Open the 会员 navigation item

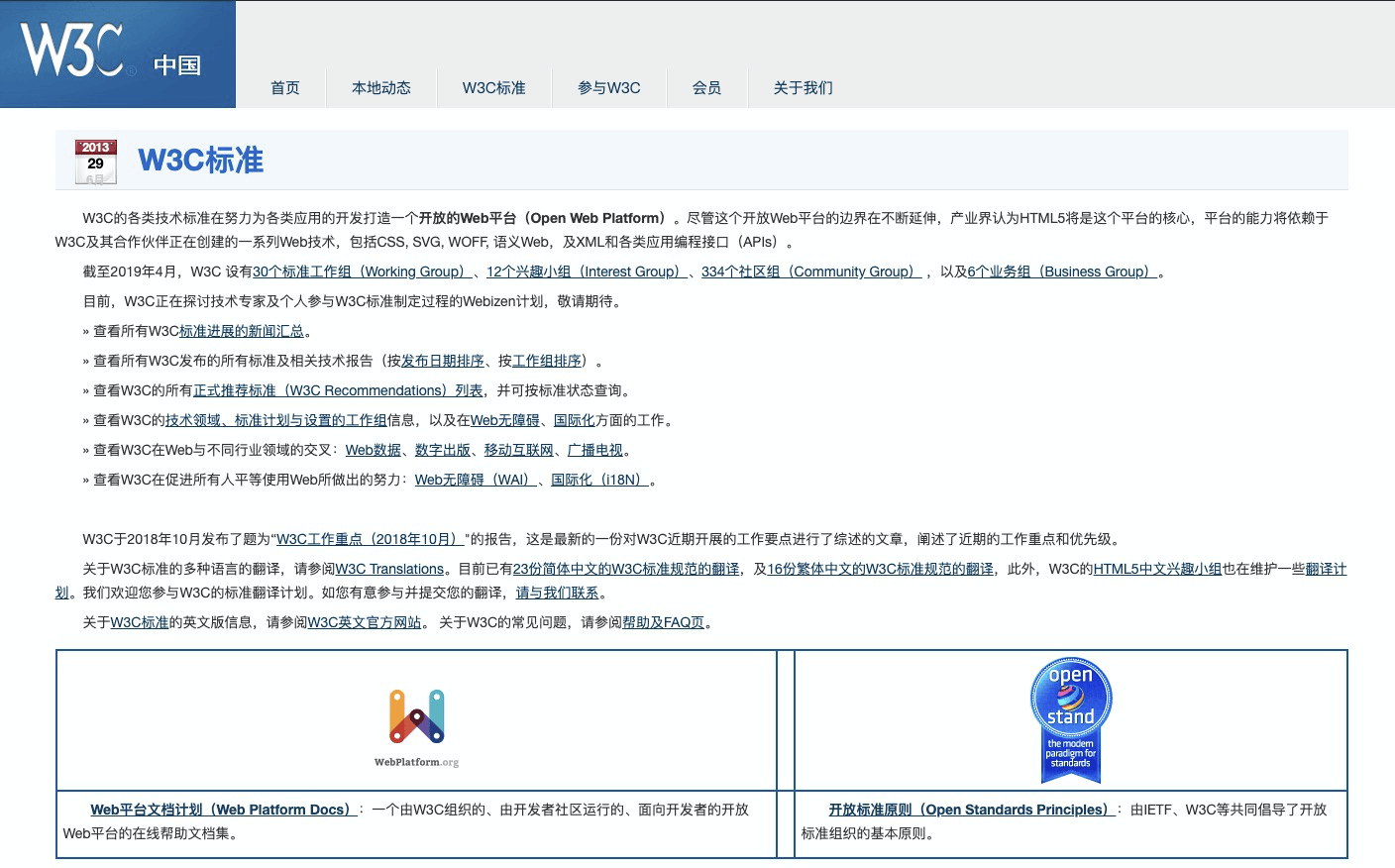coord(706,87)
